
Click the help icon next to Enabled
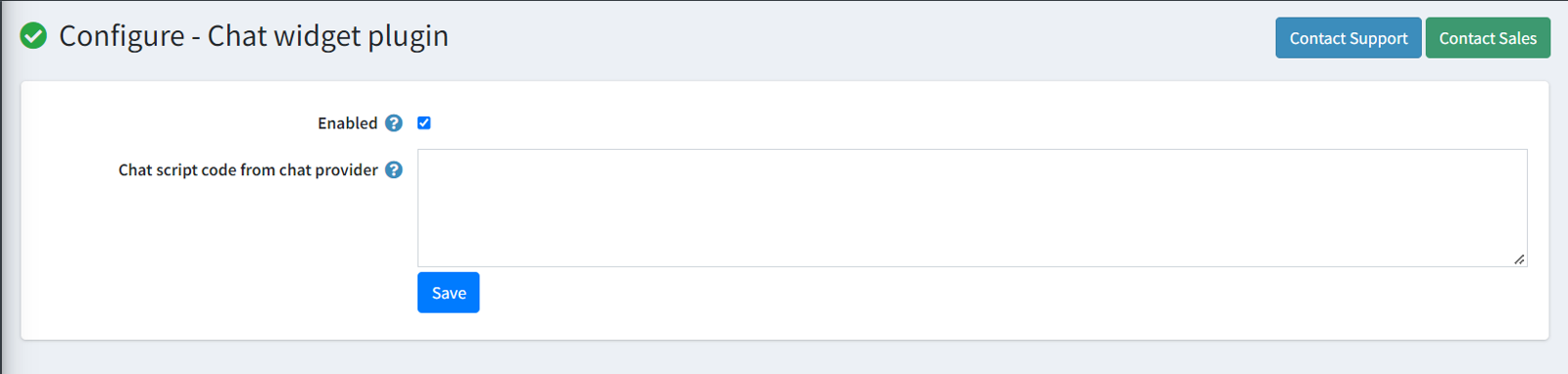click(394, 123)
